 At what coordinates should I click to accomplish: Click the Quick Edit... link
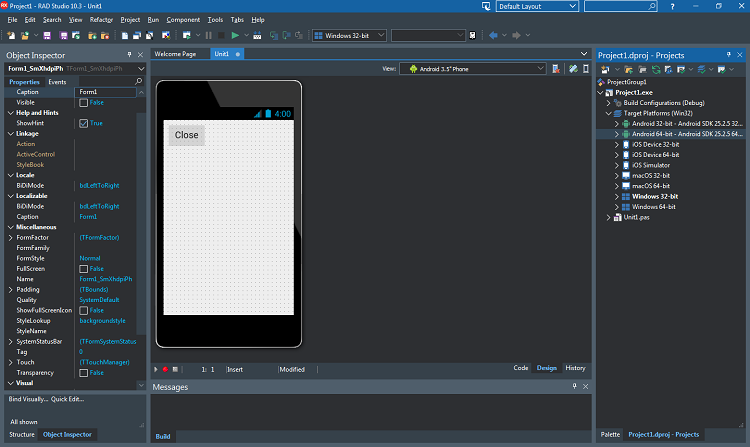tap(67, 399)
